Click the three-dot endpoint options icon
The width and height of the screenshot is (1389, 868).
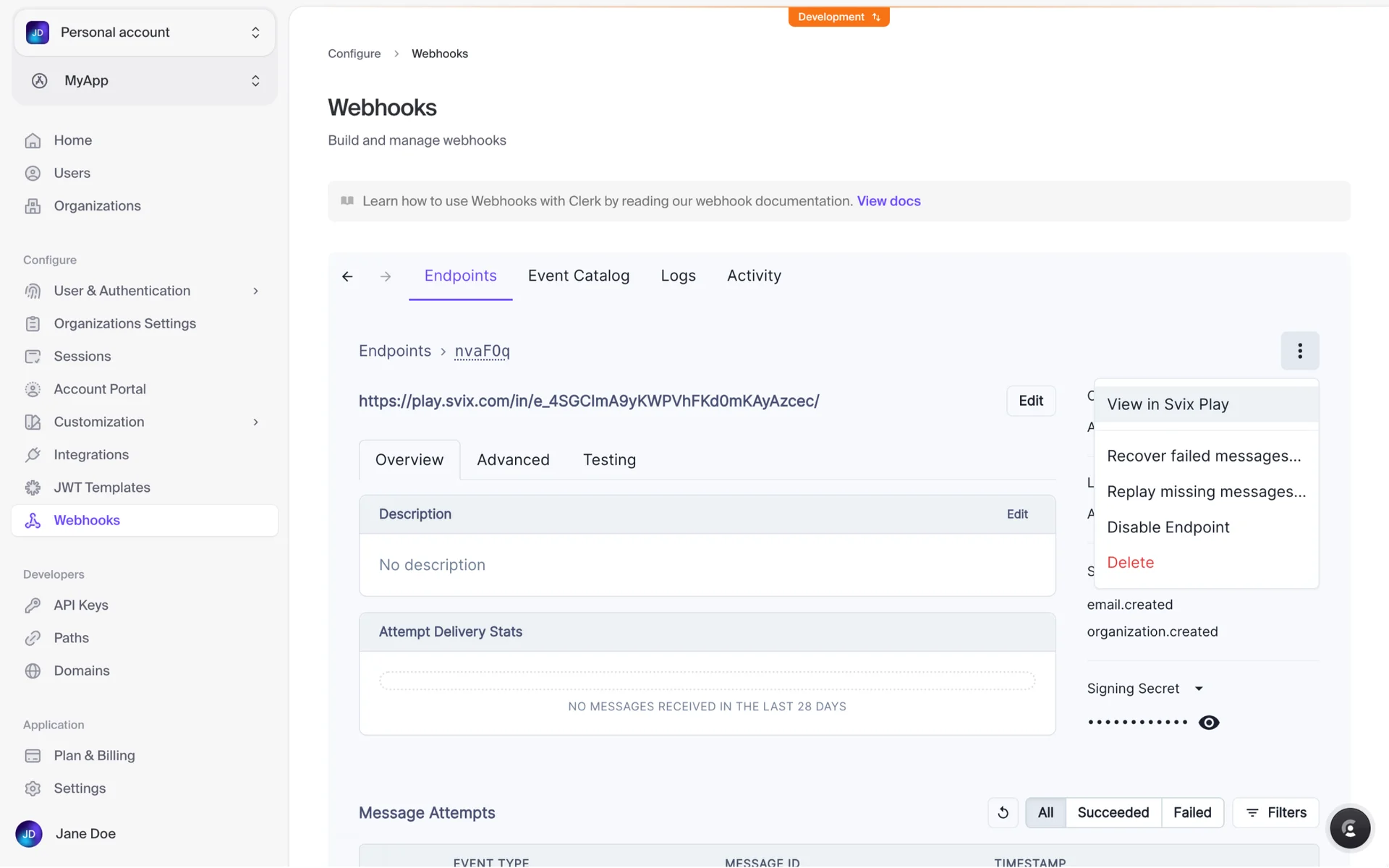click(x=1299, y=351)
